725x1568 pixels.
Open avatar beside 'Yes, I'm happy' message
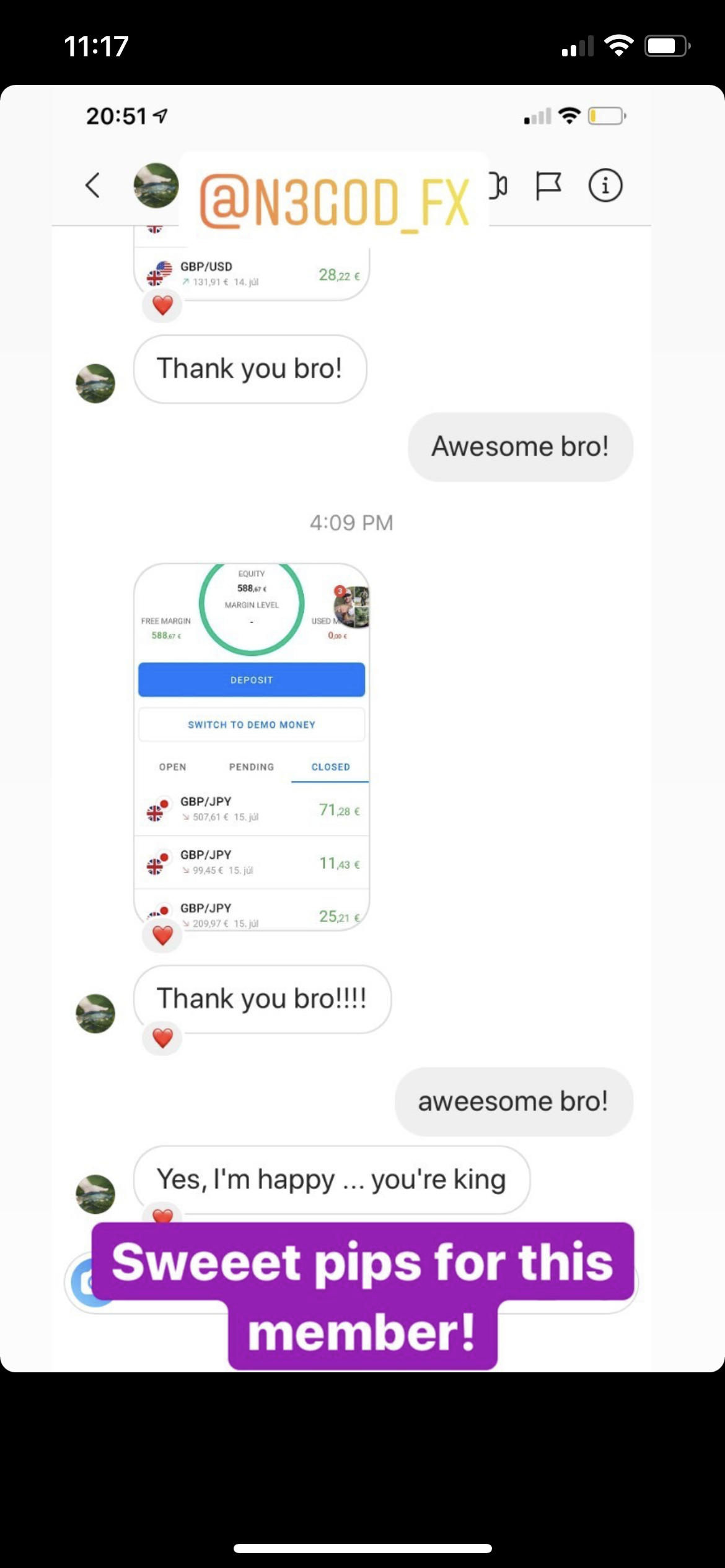coord(95,1194)
